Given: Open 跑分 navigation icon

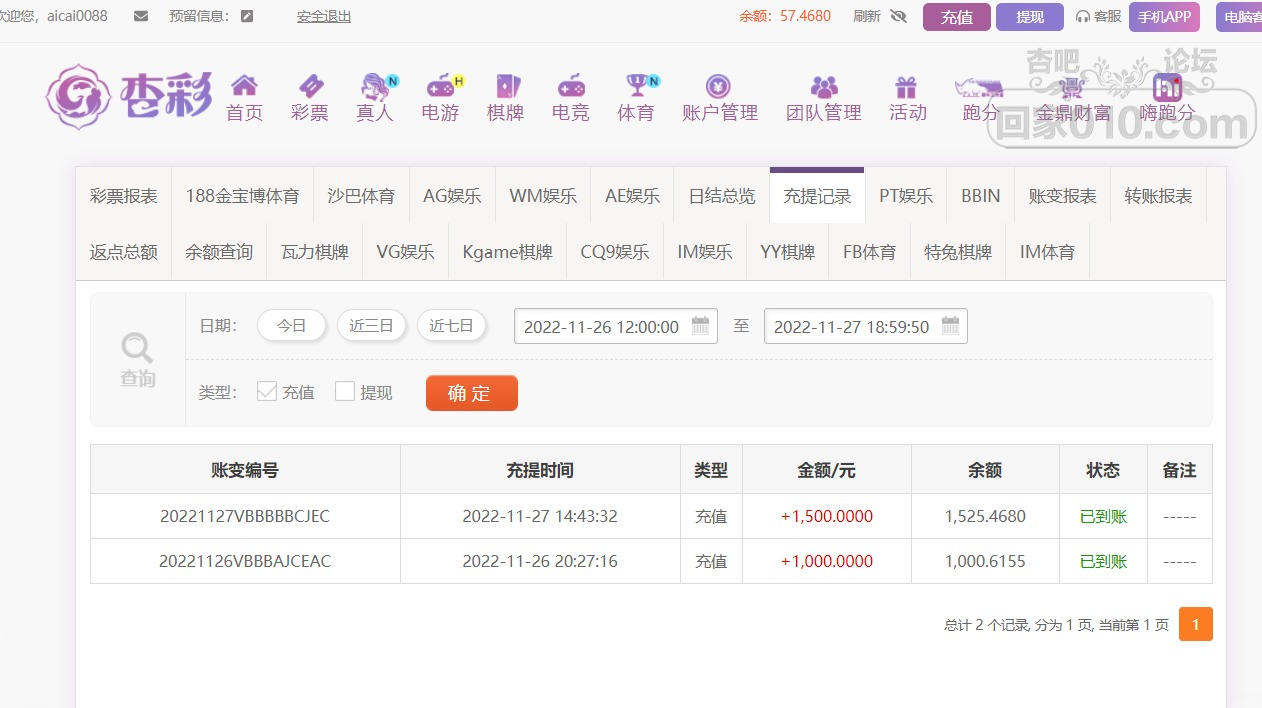Looking at the screenshot, I should click(979, 87).
